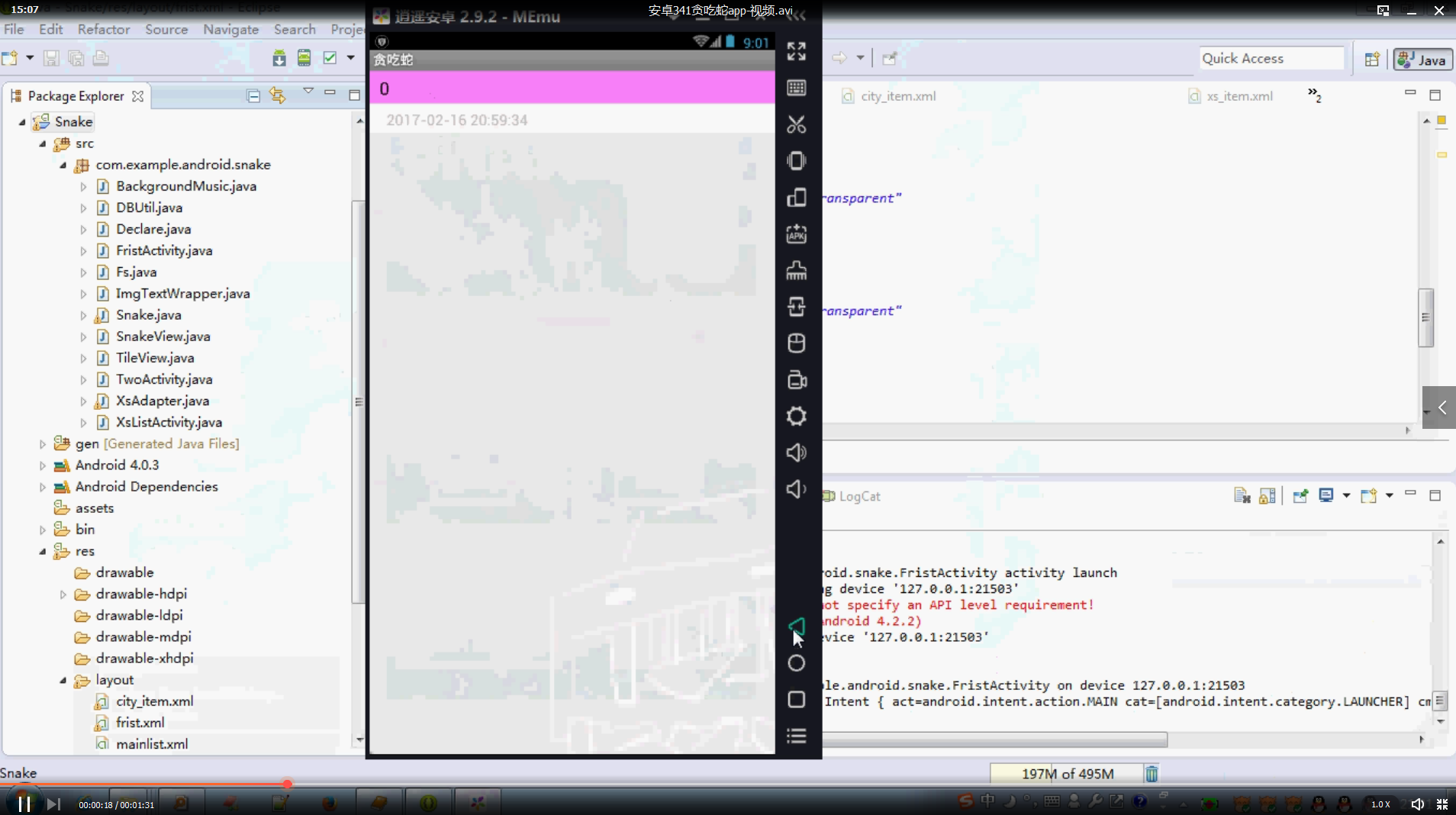
Task: Click the MEmu fullscreen icon
Action: (796, 51)
